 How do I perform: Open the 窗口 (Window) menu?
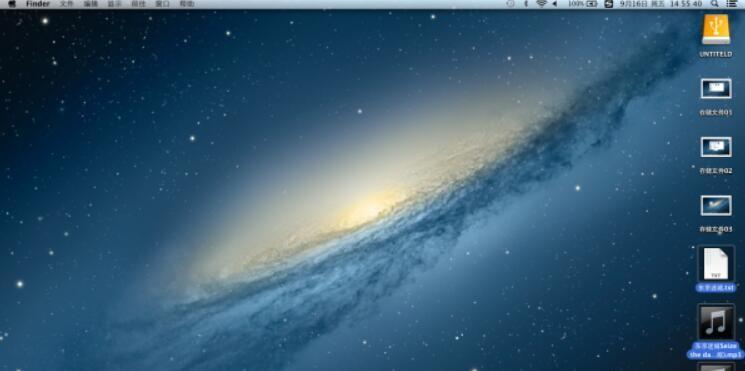pyautogui.click(x=162, y=4)
